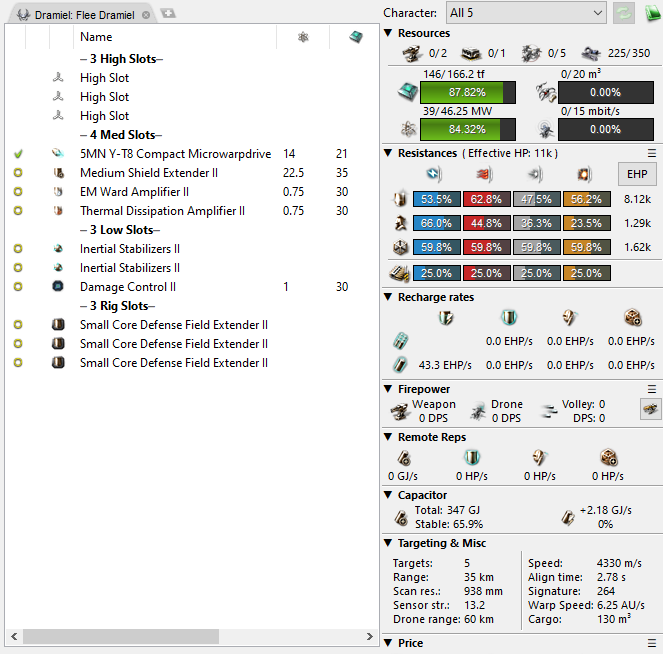This screenshot has height=654, width=663.
Task: Click the horizontal scrollbar thumb under fitting list
Action: pyautogui.click(x=121, y=636)
